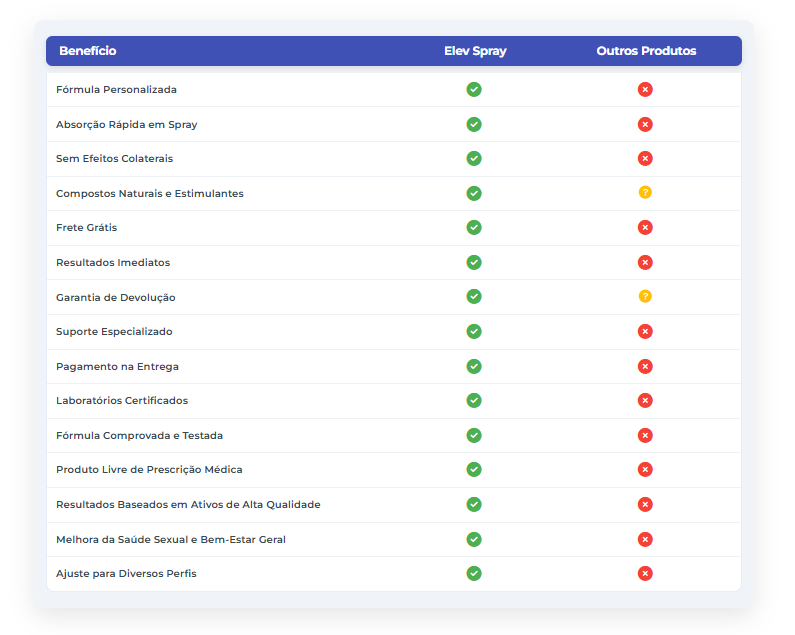This screenshot has height=635, width=795.
Task: Click the text Ajuste para Diversos Perfis
Action: 126,574
